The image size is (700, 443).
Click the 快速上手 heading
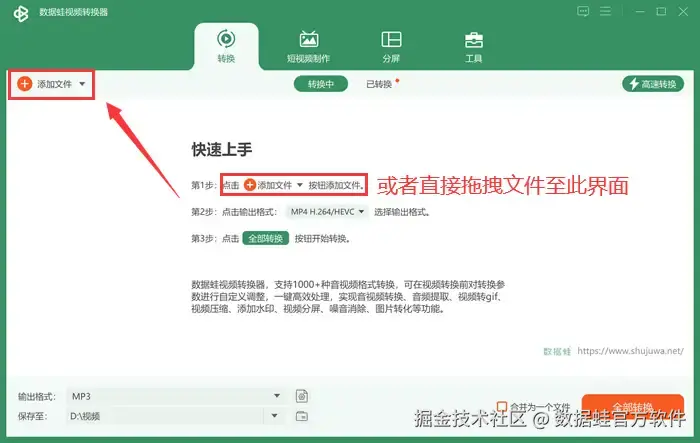coord(221,150)
